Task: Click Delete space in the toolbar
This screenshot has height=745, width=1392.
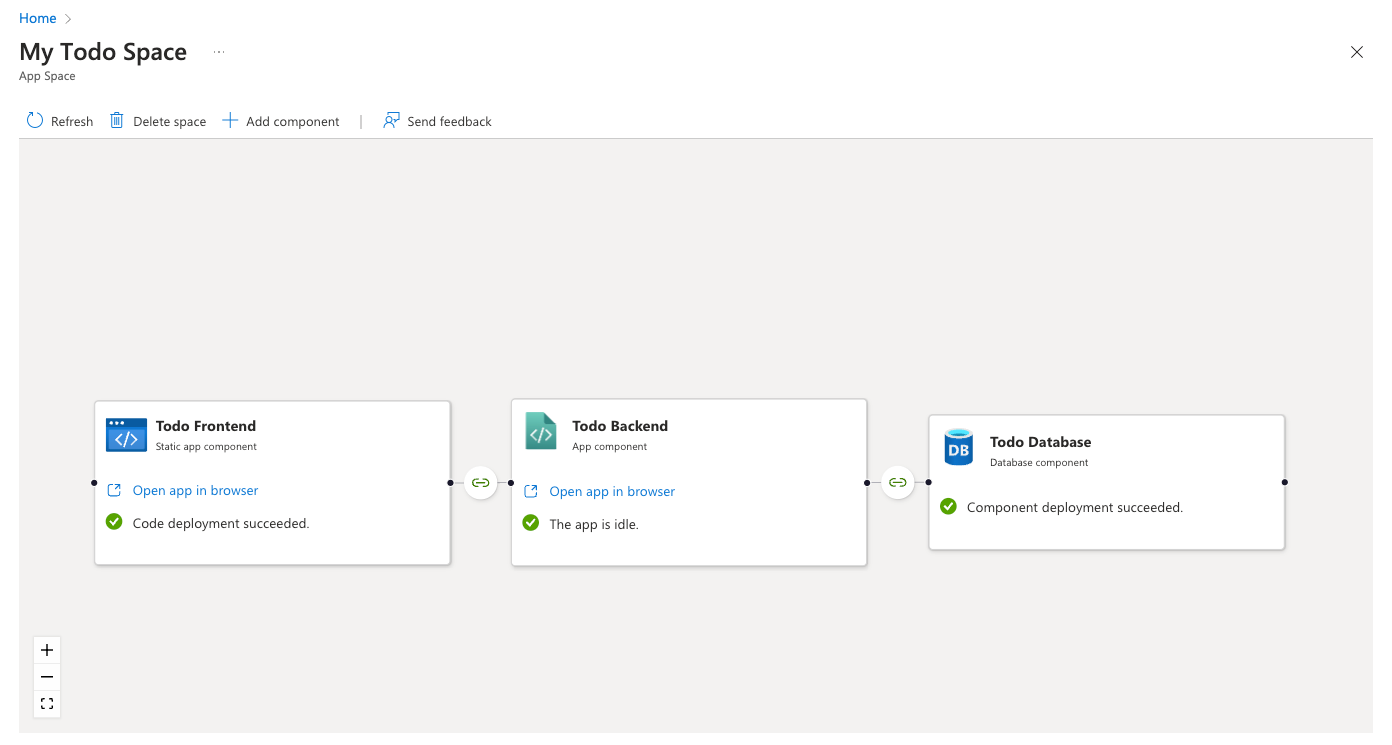Action: 157,120
